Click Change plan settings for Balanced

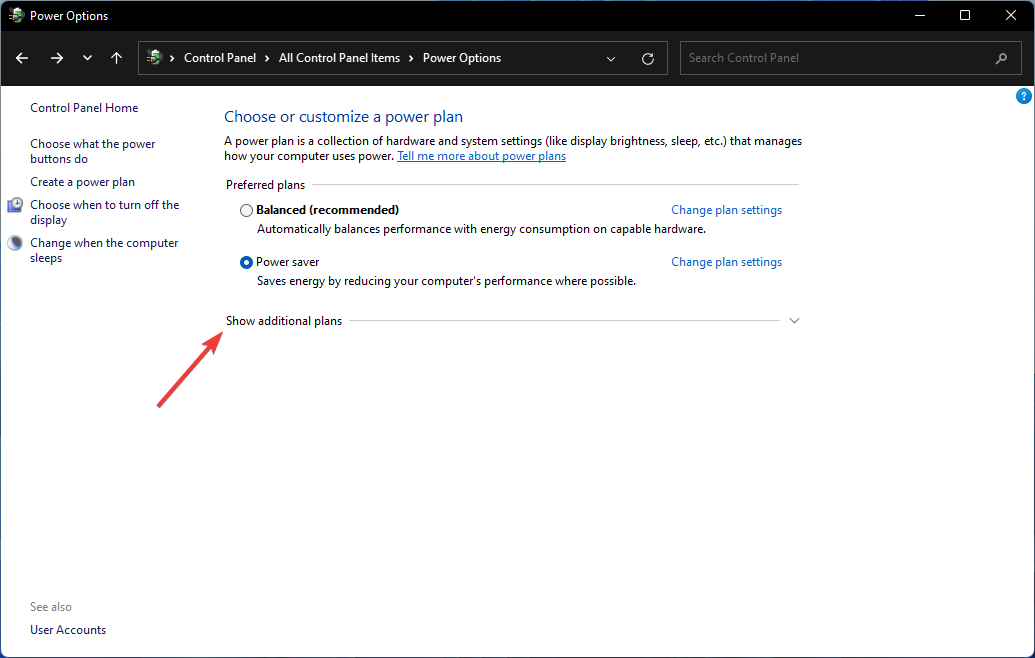pos(726,209)
